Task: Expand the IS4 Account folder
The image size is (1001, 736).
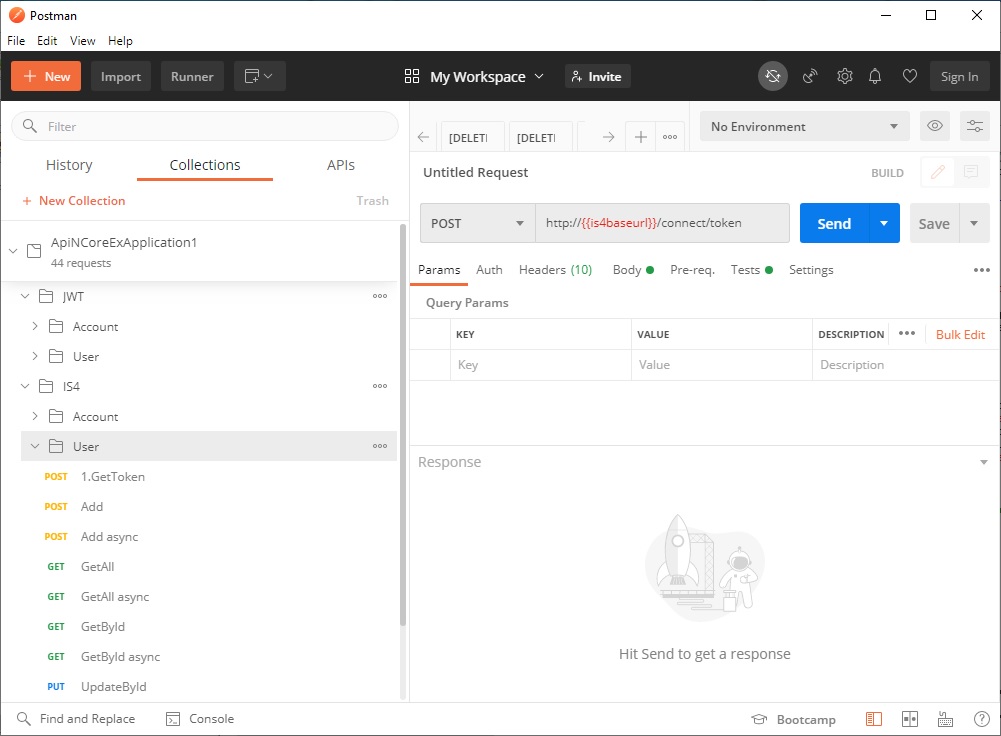Action: [35, 416]
